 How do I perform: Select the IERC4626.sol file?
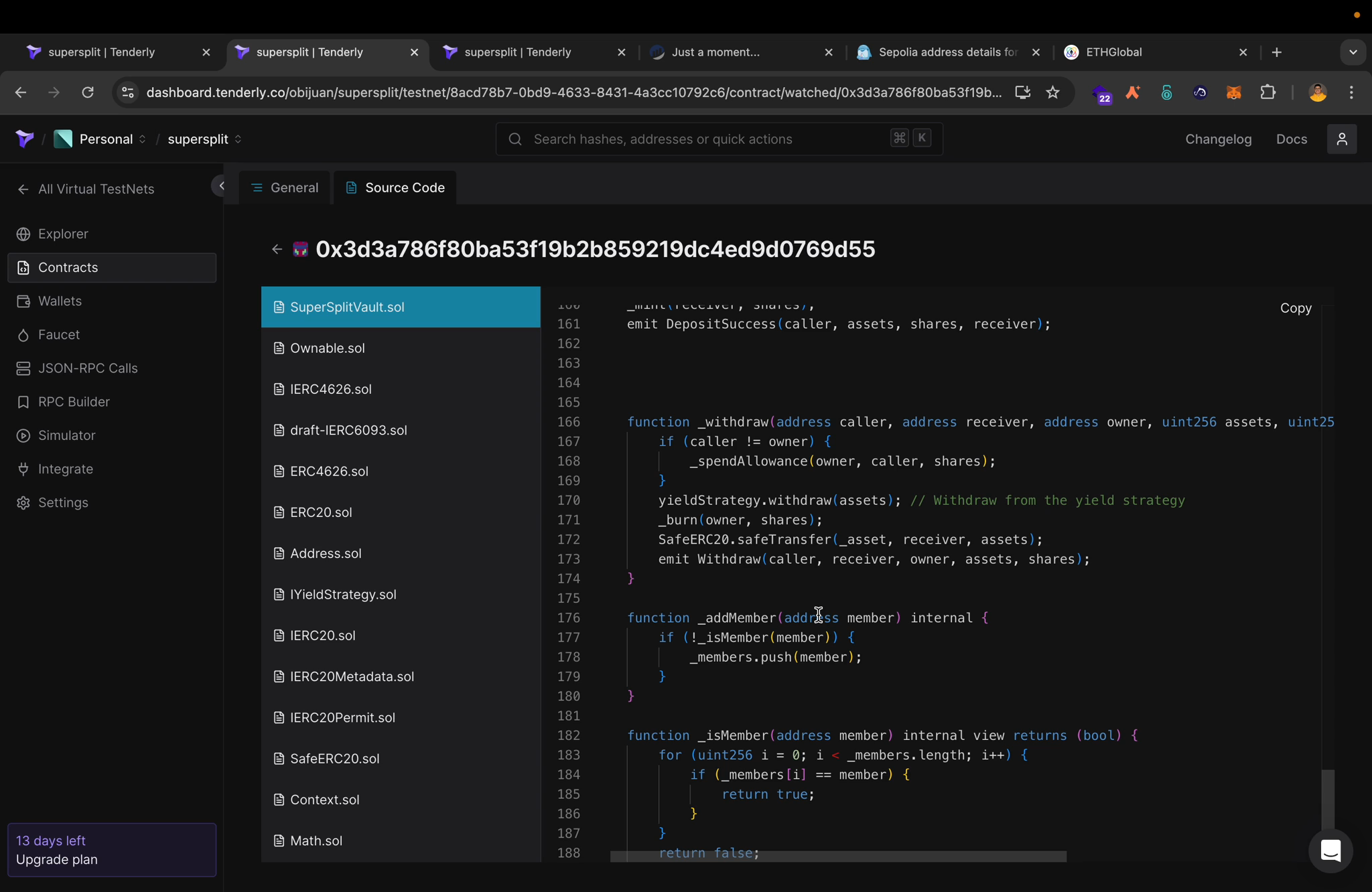tap(401, 389)
